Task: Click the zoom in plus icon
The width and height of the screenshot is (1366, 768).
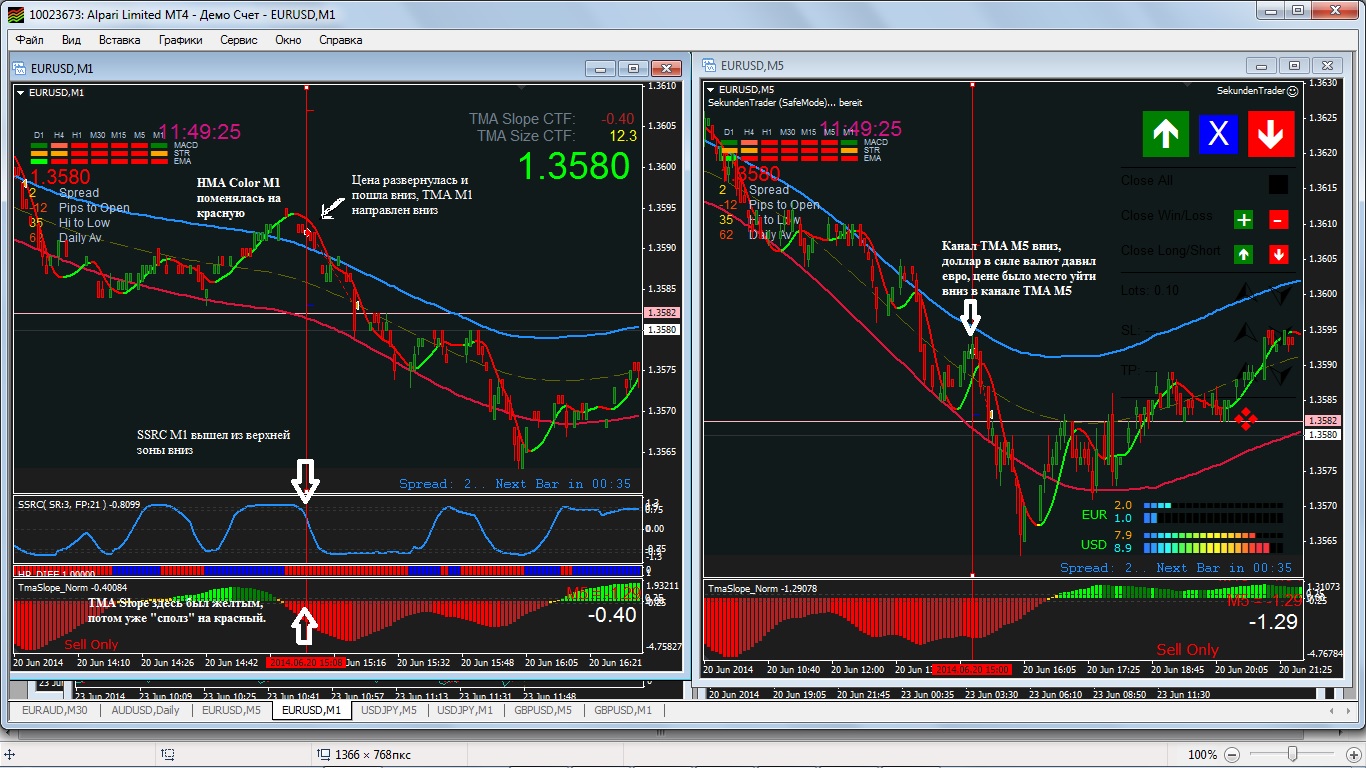Action: pyautogui.click(x=1353, y=755)
